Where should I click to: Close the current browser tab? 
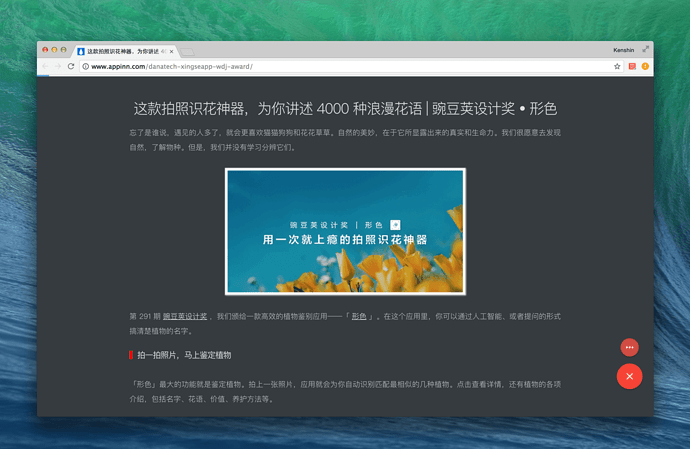pyautogui.click(x=172, y=50)
